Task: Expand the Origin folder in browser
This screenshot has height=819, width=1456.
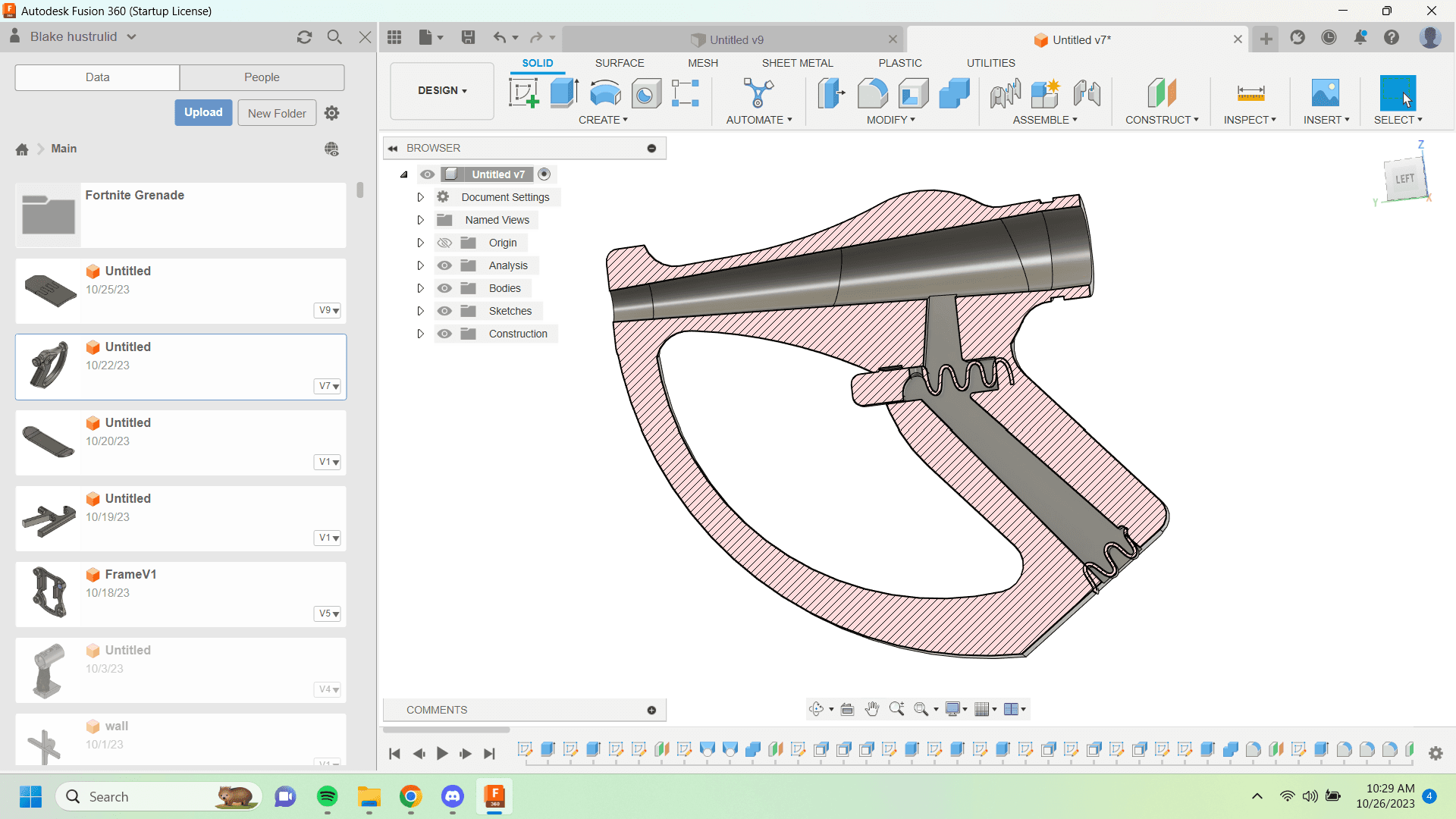Action: click(x=420, y=242)
